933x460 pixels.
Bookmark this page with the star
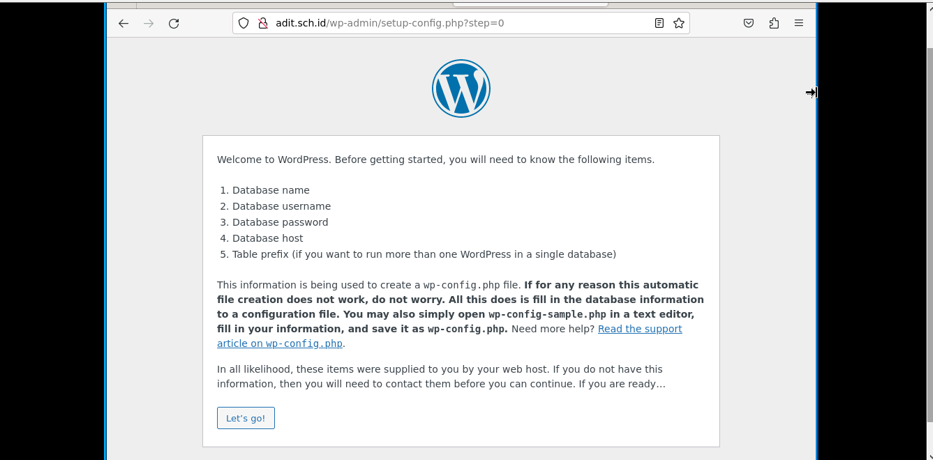tap(679, 23)
